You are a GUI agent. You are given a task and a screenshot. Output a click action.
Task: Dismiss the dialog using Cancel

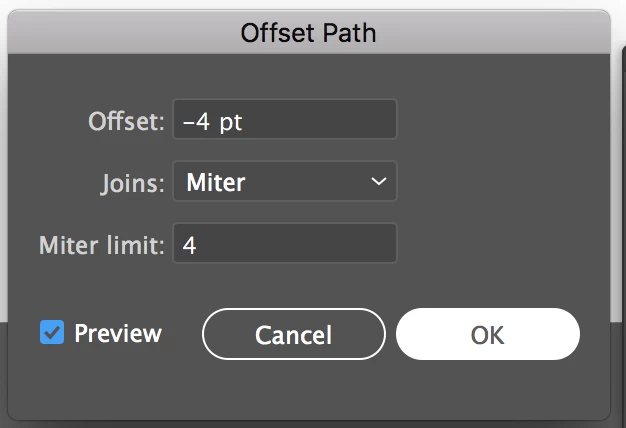(x=293, y=334)
